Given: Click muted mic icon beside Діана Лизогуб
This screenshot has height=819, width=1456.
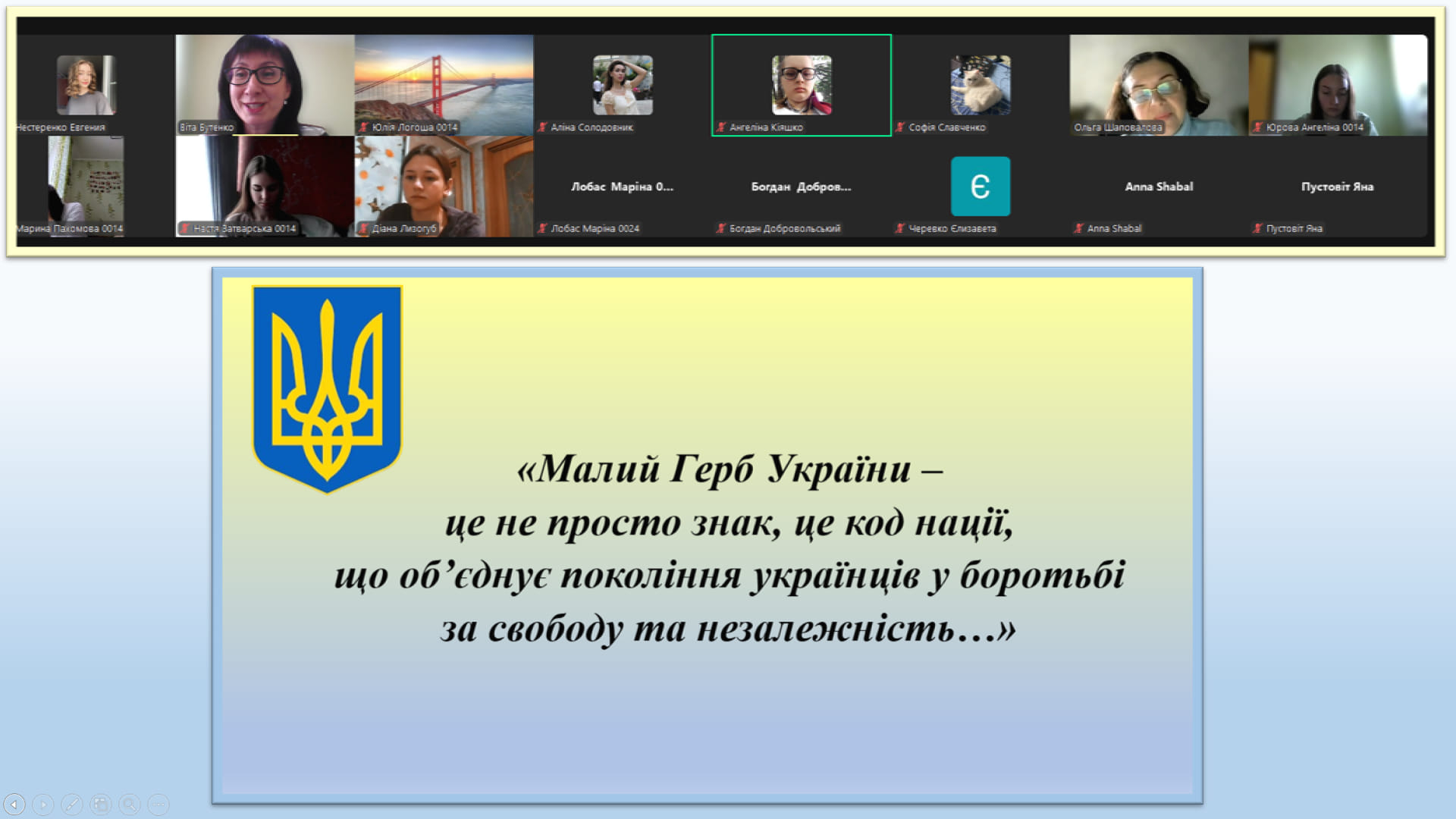Looking at the screenshot, I should point(364,228).
